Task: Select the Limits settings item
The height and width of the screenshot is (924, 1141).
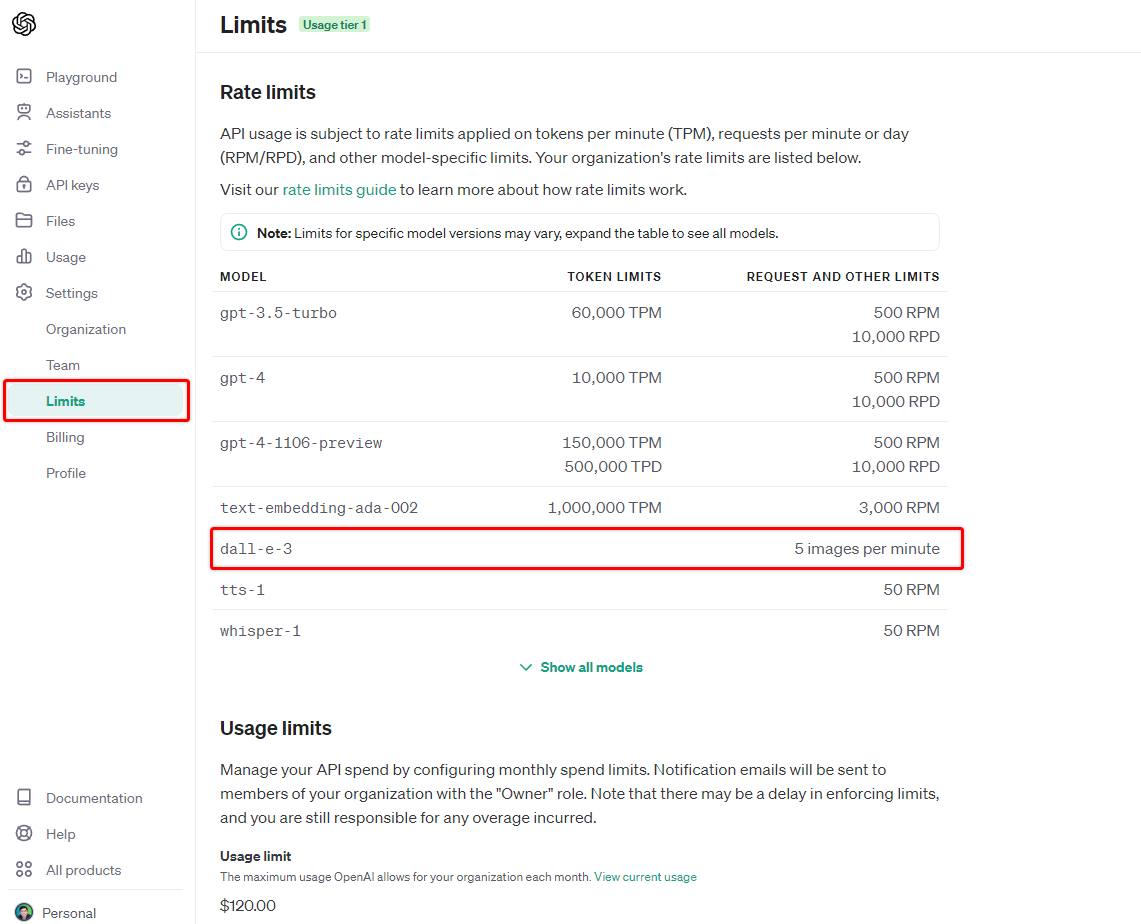Action: 96,401
